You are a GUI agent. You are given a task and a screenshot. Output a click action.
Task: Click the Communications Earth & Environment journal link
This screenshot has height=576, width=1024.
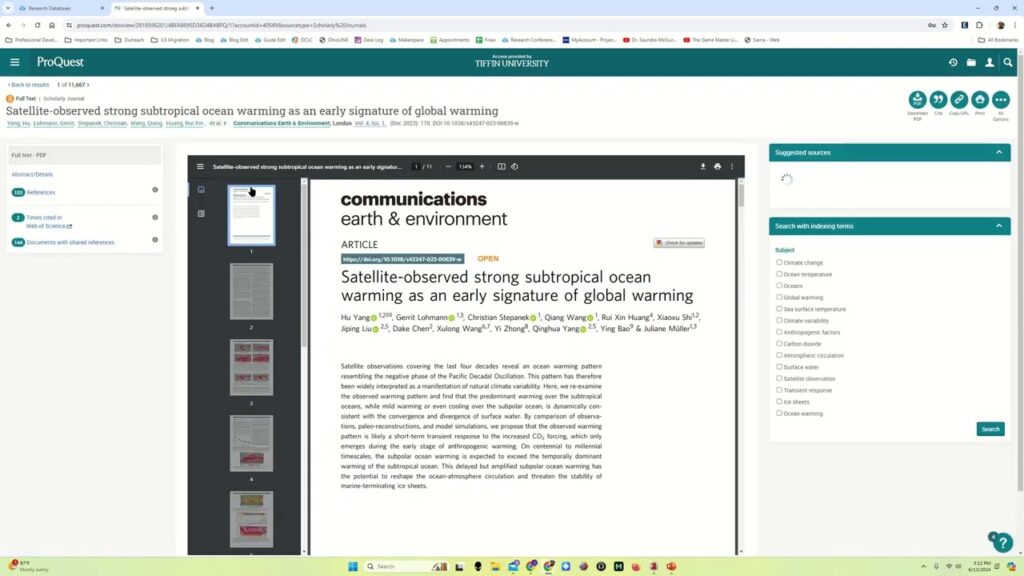coord(281,123)
